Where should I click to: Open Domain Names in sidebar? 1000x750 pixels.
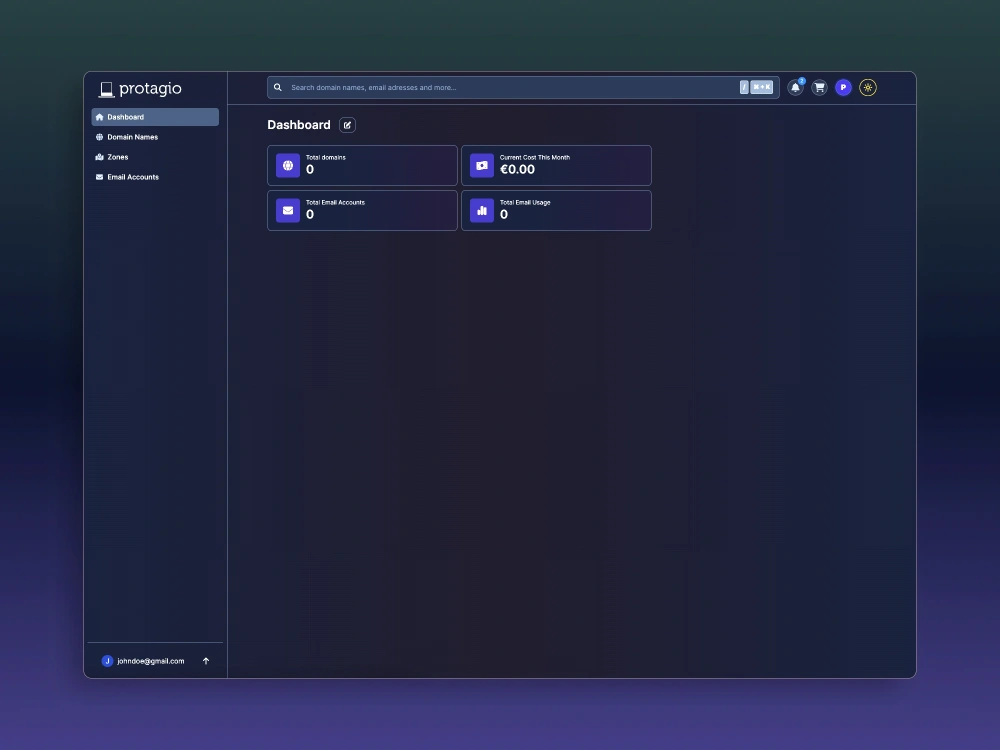coord(155,137)
